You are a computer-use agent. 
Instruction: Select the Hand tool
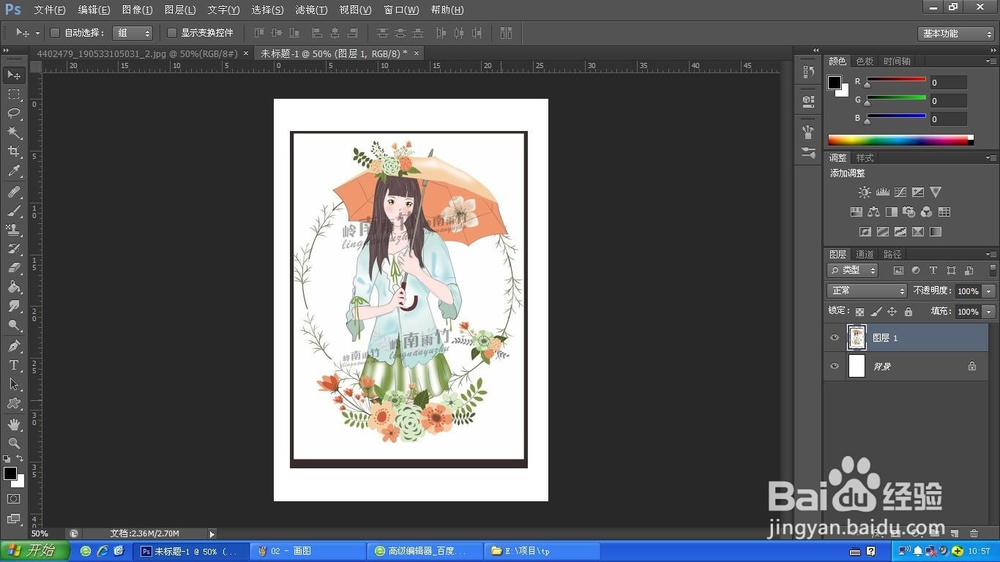[14, 424]
